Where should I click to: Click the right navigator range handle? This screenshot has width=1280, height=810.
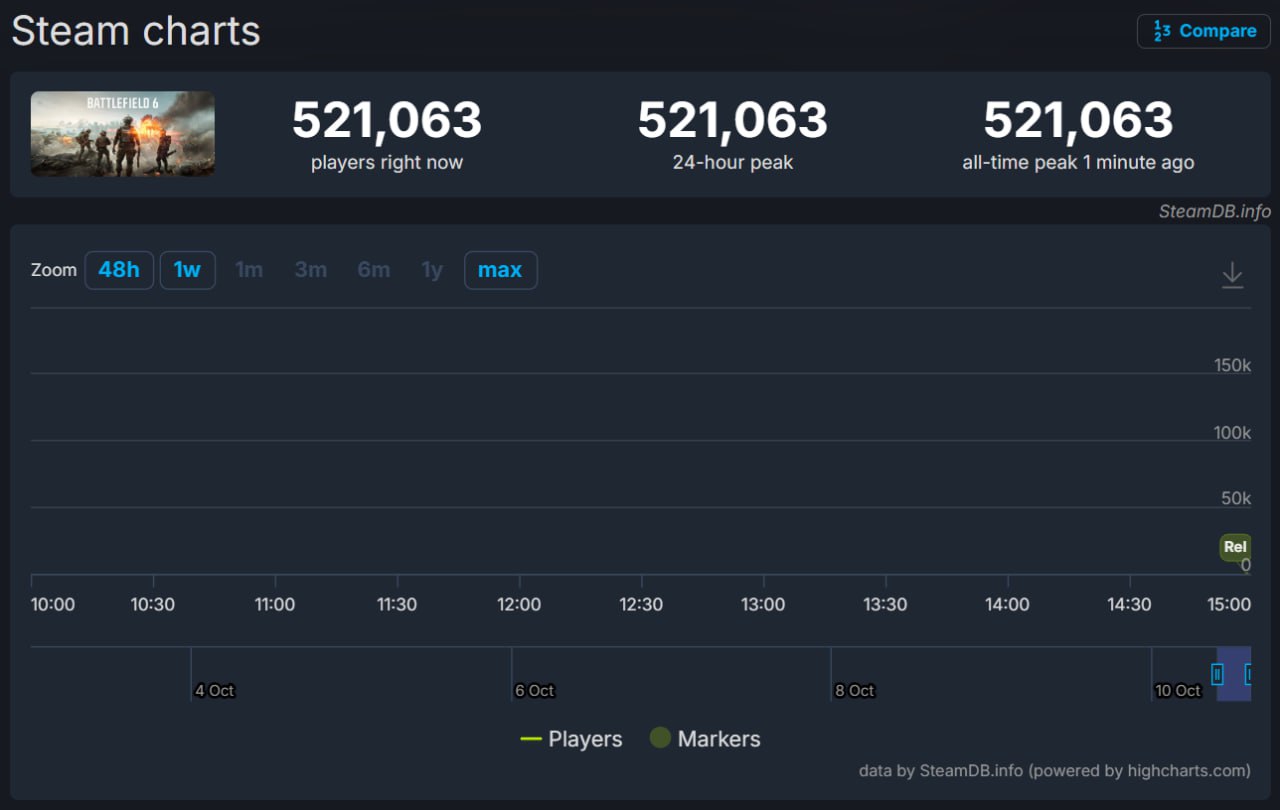[1248, 674]
